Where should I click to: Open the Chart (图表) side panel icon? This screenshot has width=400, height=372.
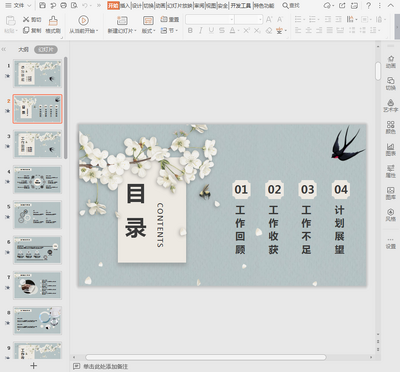click(391, 147)
